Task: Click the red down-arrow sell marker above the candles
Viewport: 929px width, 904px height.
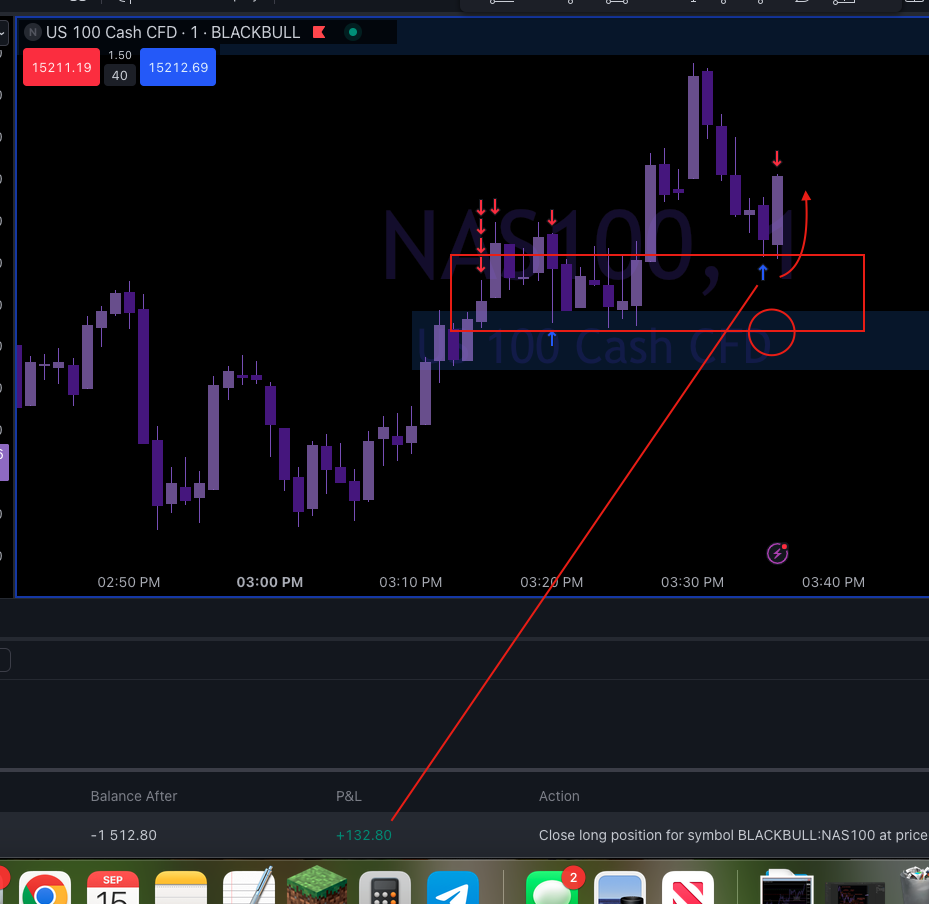Action: (778, 158)
